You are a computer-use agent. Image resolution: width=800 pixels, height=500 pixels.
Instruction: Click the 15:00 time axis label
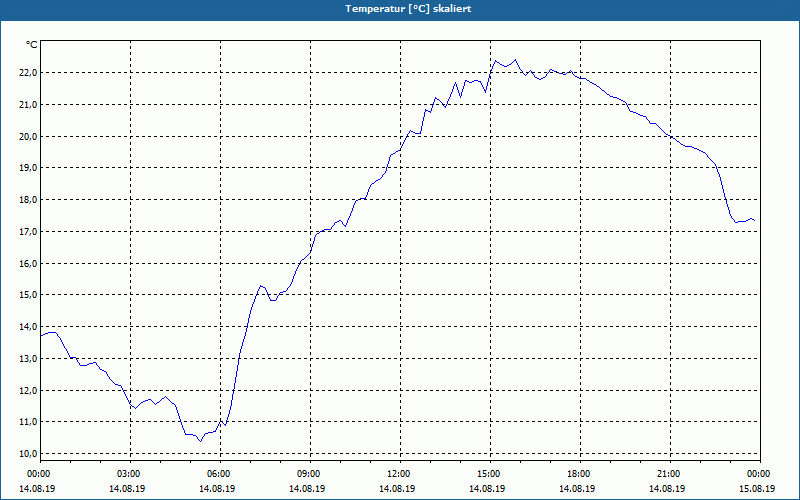[x=488, y=474]
